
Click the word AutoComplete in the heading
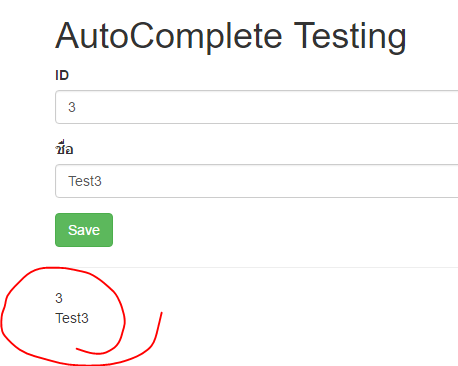tap(169, 36)
